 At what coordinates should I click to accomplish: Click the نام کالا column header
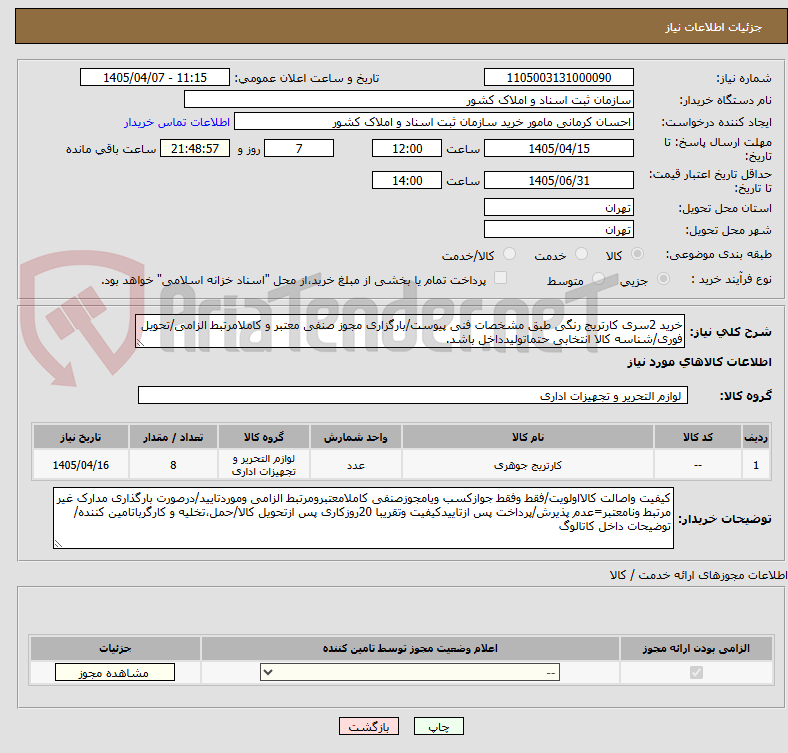click(528, 437)
